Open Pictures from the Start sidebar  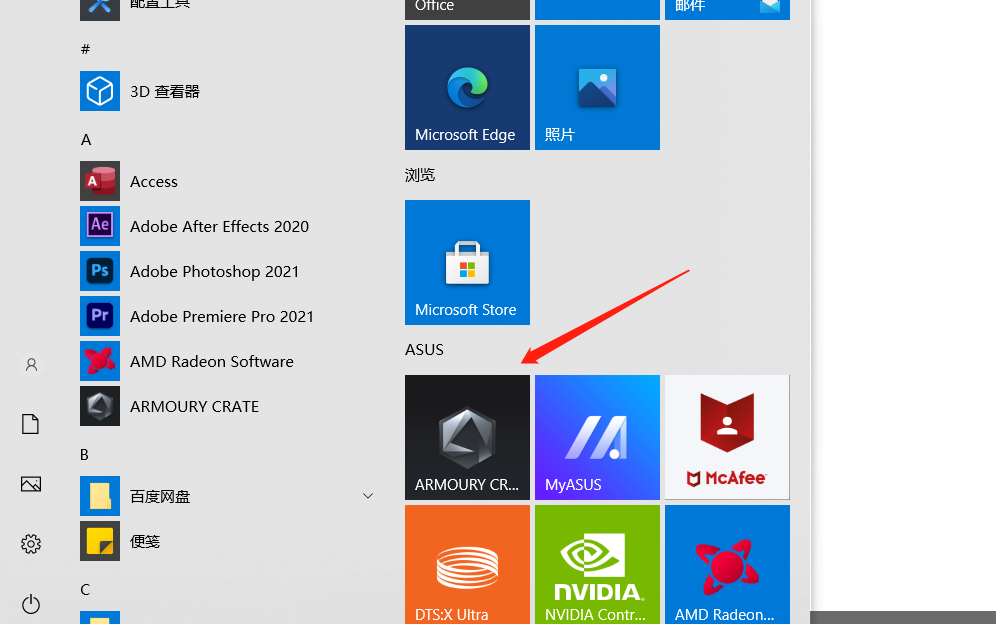point(31,484)
